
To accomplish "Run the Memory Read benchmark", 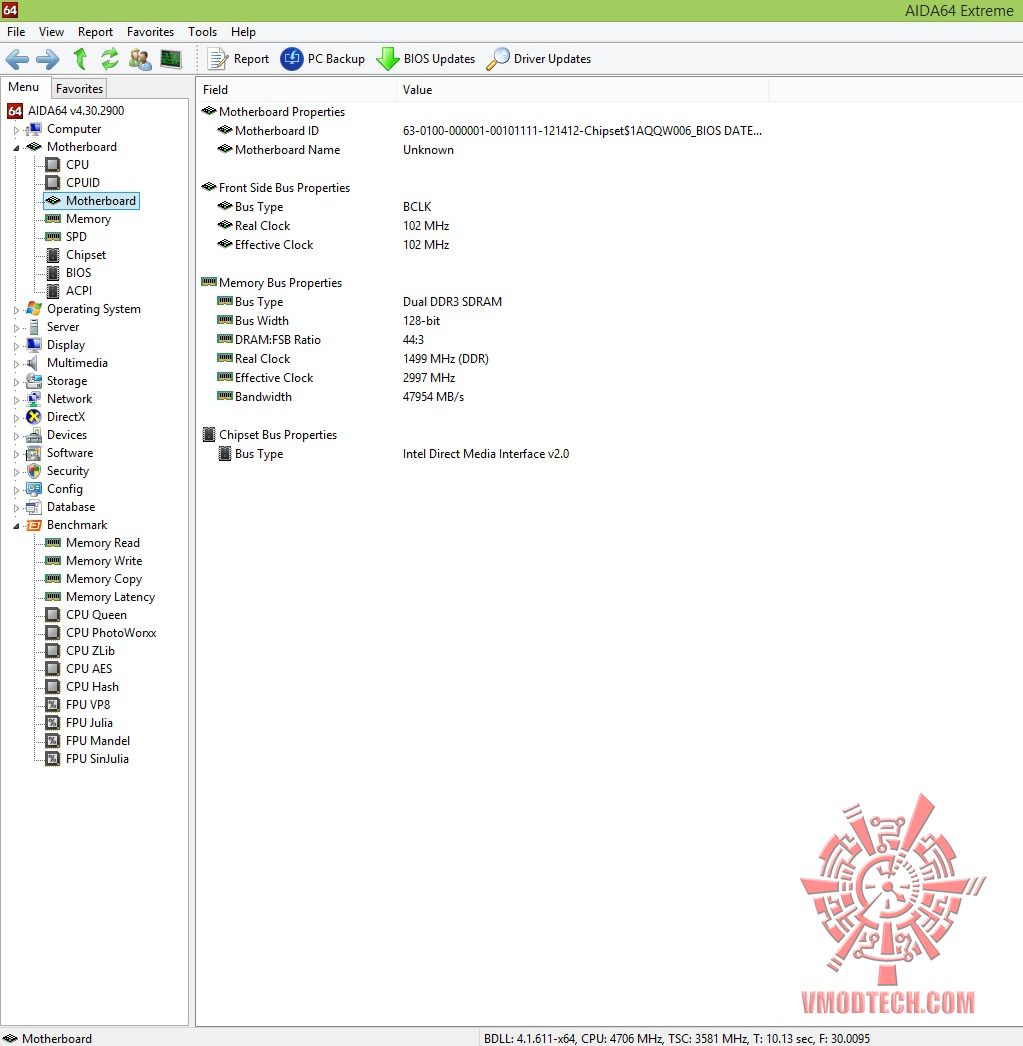I will tap(103, 542).
